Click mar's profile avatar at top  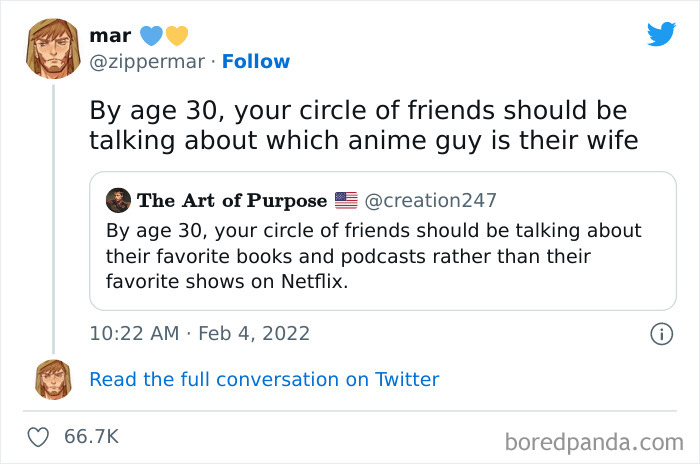54,48
